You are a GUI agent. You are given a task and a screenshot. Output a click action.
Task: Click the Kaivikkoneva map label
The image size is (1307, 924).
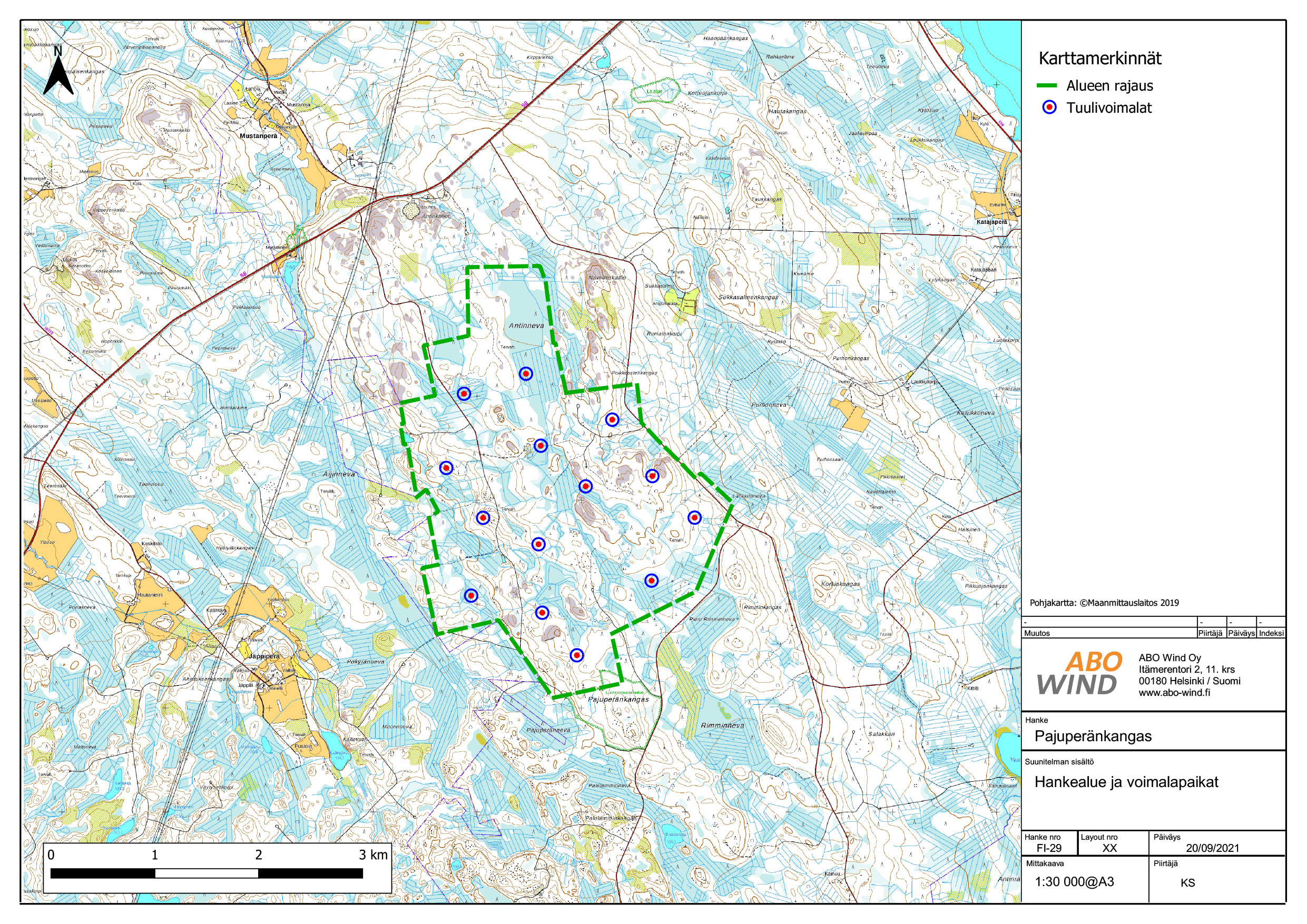(x=976, y=413)
